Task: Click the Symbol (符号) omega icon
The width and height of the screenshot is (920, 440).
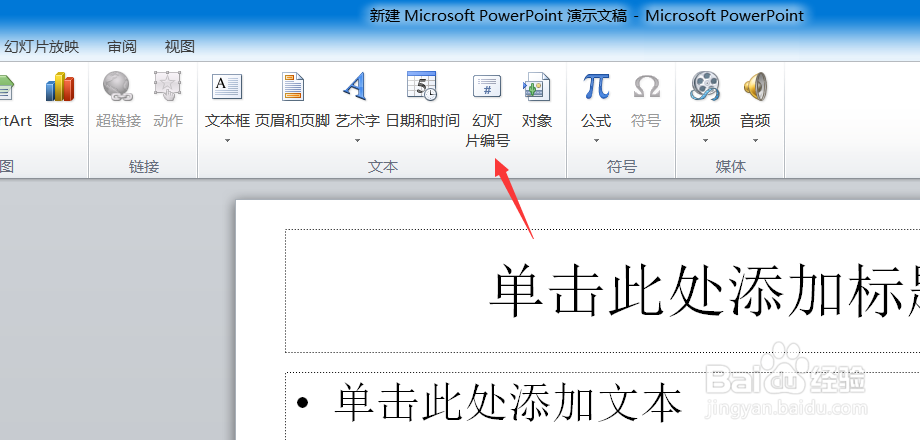Action: (646, 87)
